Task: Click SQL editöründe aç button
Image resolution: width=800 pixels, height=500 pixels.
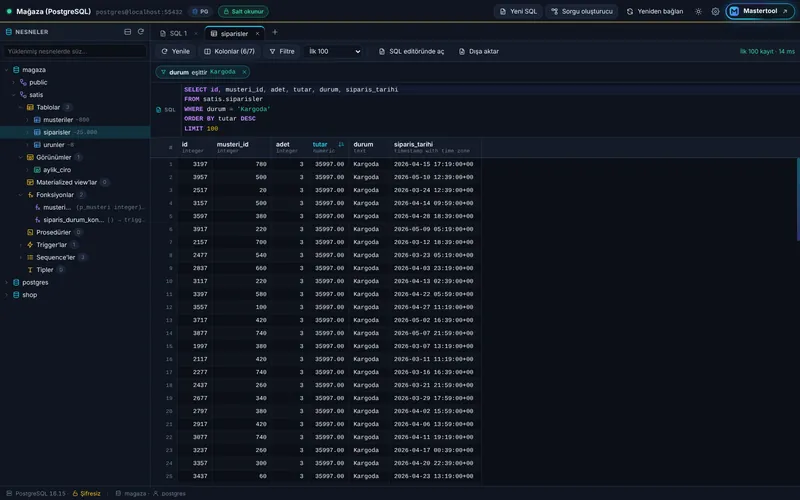Action: pos(411,51)
